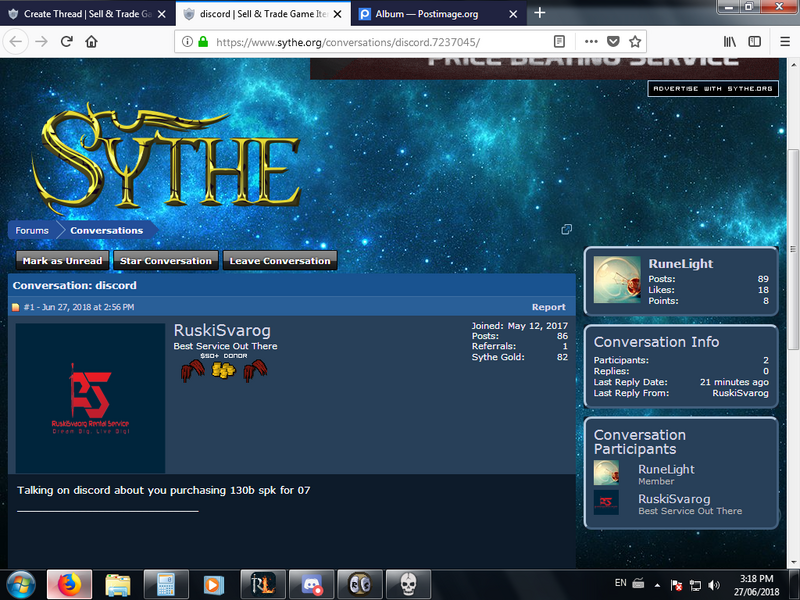
Task: Open the taskbar clock and date
Action: (757, 585)
